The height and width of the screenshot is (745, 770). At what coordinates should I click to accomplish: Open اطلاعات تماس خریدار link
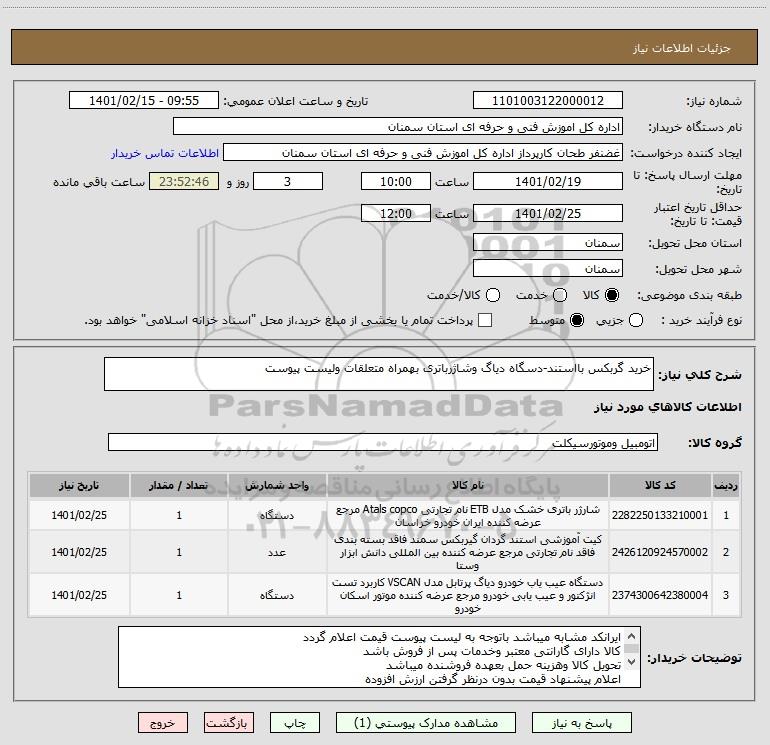point(165,153)
